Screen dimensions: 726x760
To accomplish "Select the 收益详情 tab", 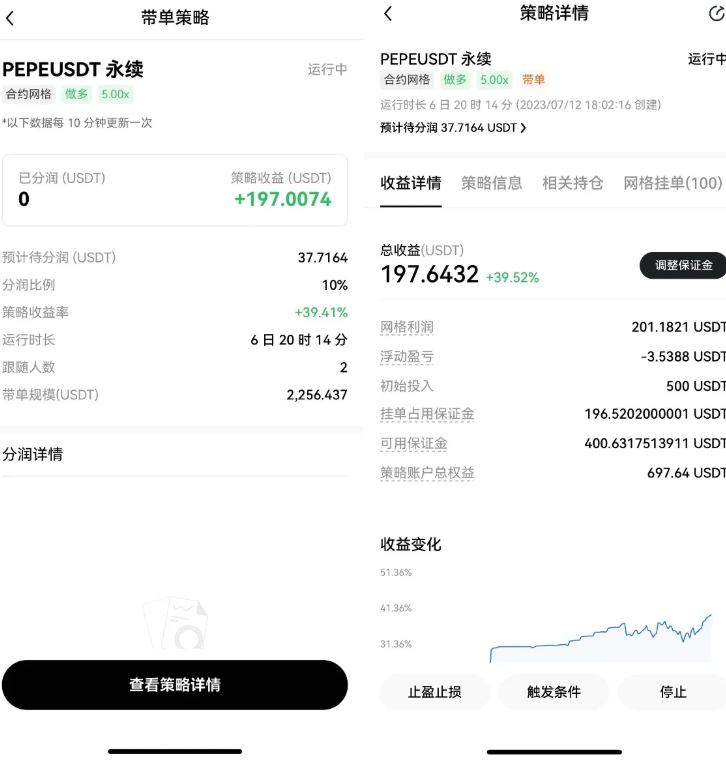I will [410, 183].
